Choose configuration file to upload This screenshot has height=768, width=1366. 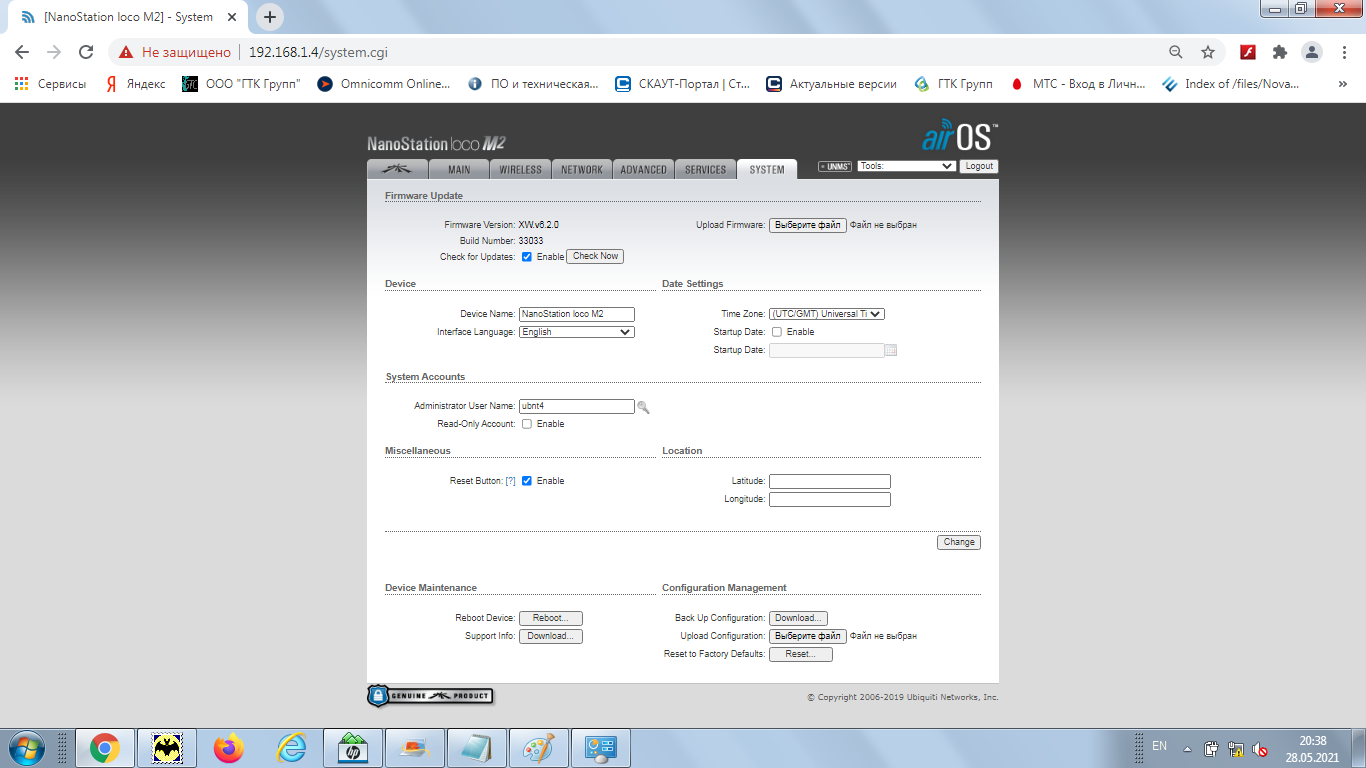(808, 636)
